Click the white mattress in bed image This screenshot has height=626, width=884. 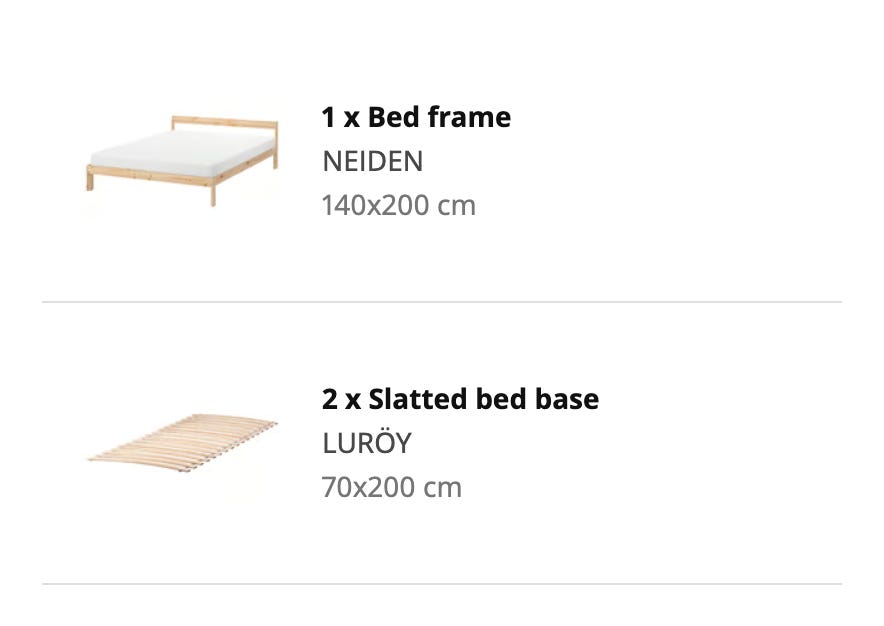click(180, 152)
